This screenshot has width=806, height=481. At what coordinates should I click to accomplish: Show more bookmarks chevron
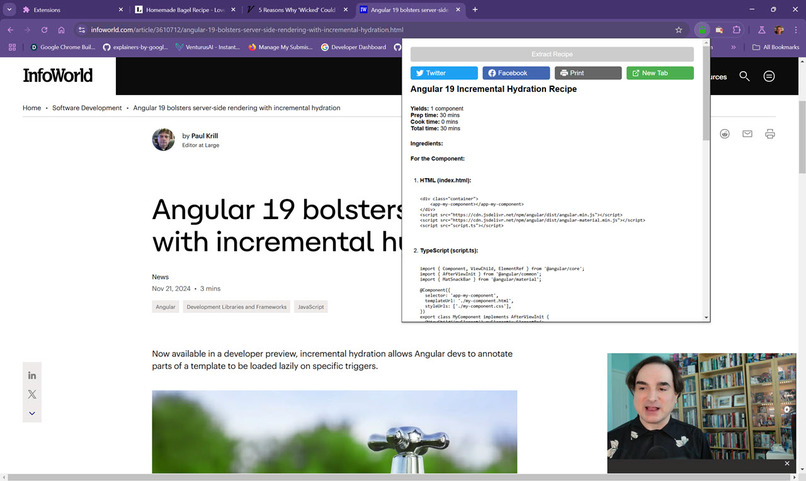733,47
